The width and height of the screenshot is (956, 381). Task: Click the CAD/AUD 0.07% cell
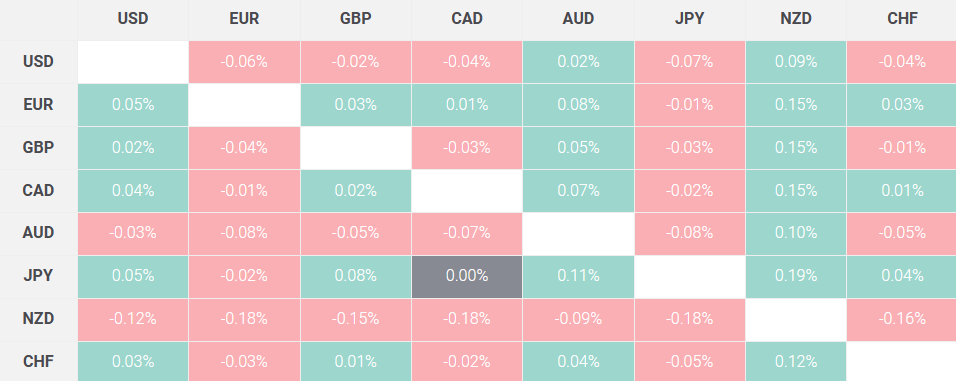click(578, 191)
